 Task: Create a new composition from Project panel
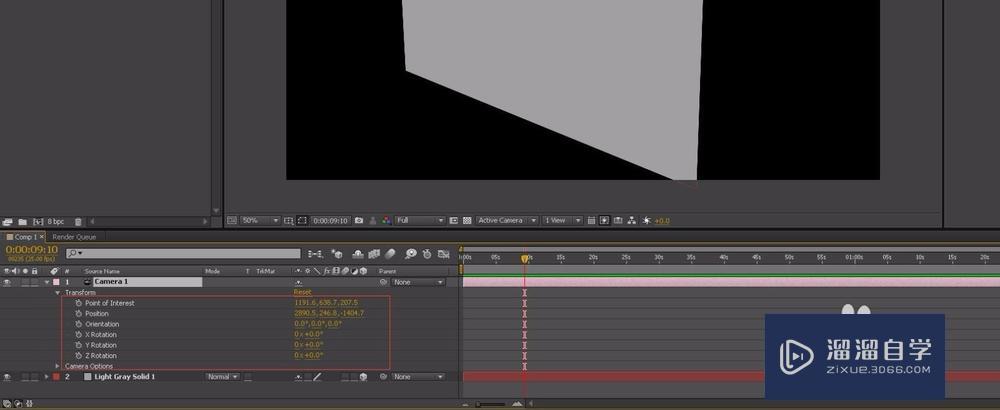point(38,222)
